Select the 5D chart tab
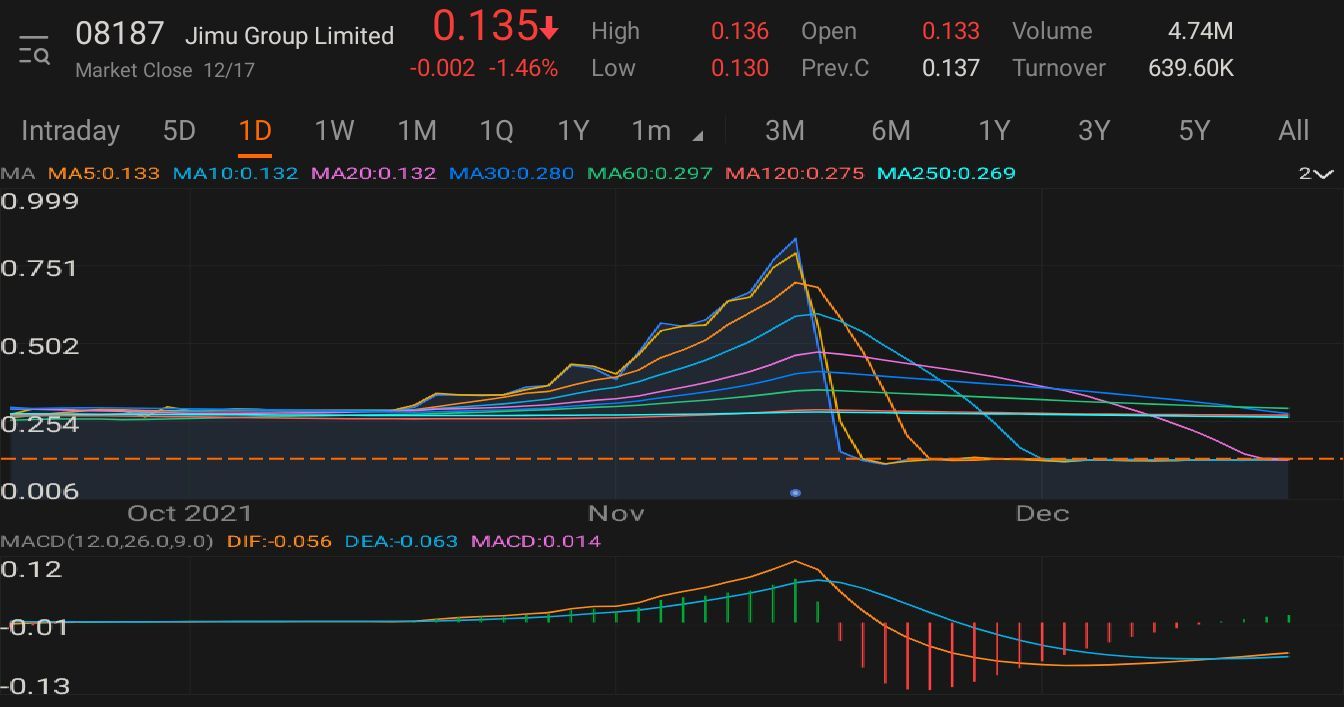1344x707 pixels. click(179, 131)
